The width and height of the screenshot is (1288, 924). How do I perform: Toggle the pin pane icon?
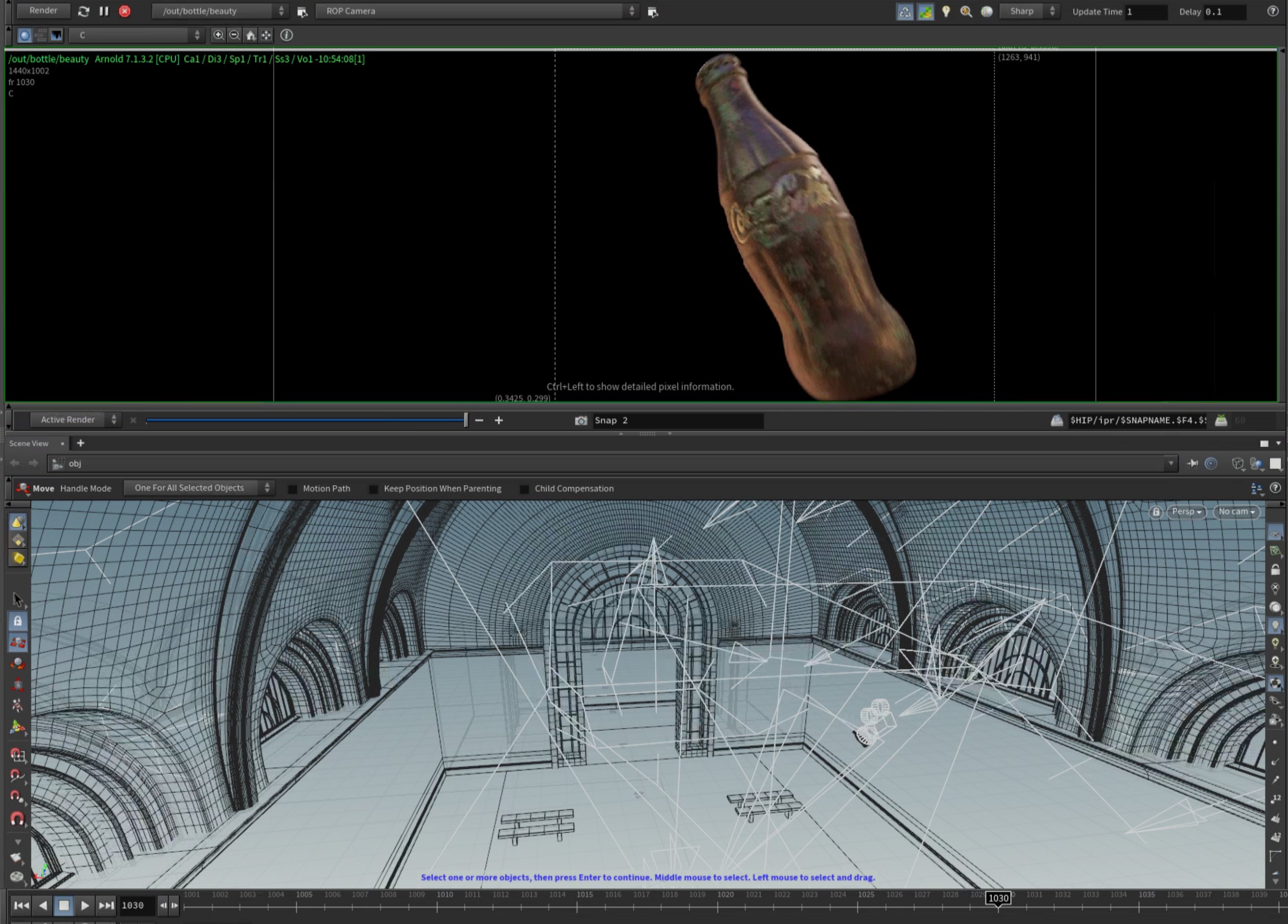coord(1193,463)
